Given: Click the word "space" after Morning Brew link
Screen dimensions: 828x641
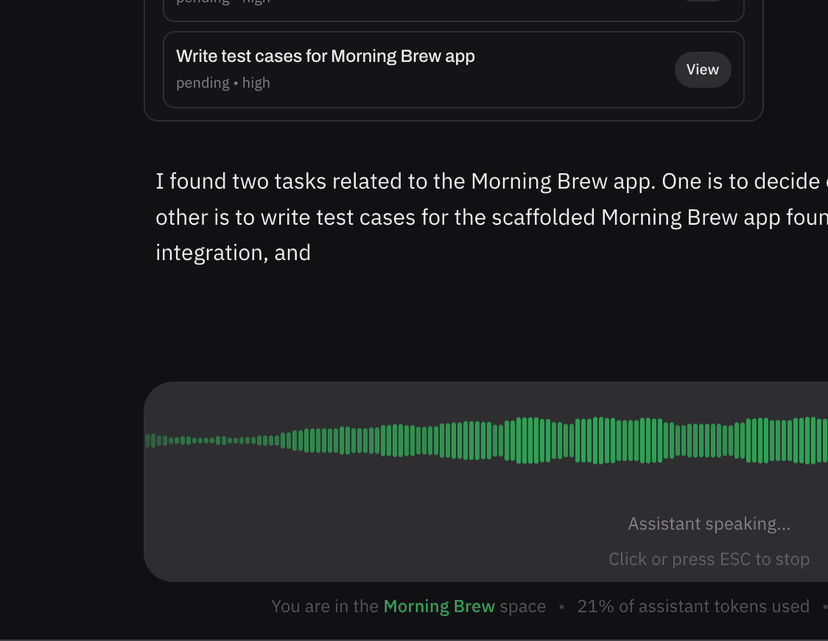Looking at the screenshot, I should coord(523,606).
